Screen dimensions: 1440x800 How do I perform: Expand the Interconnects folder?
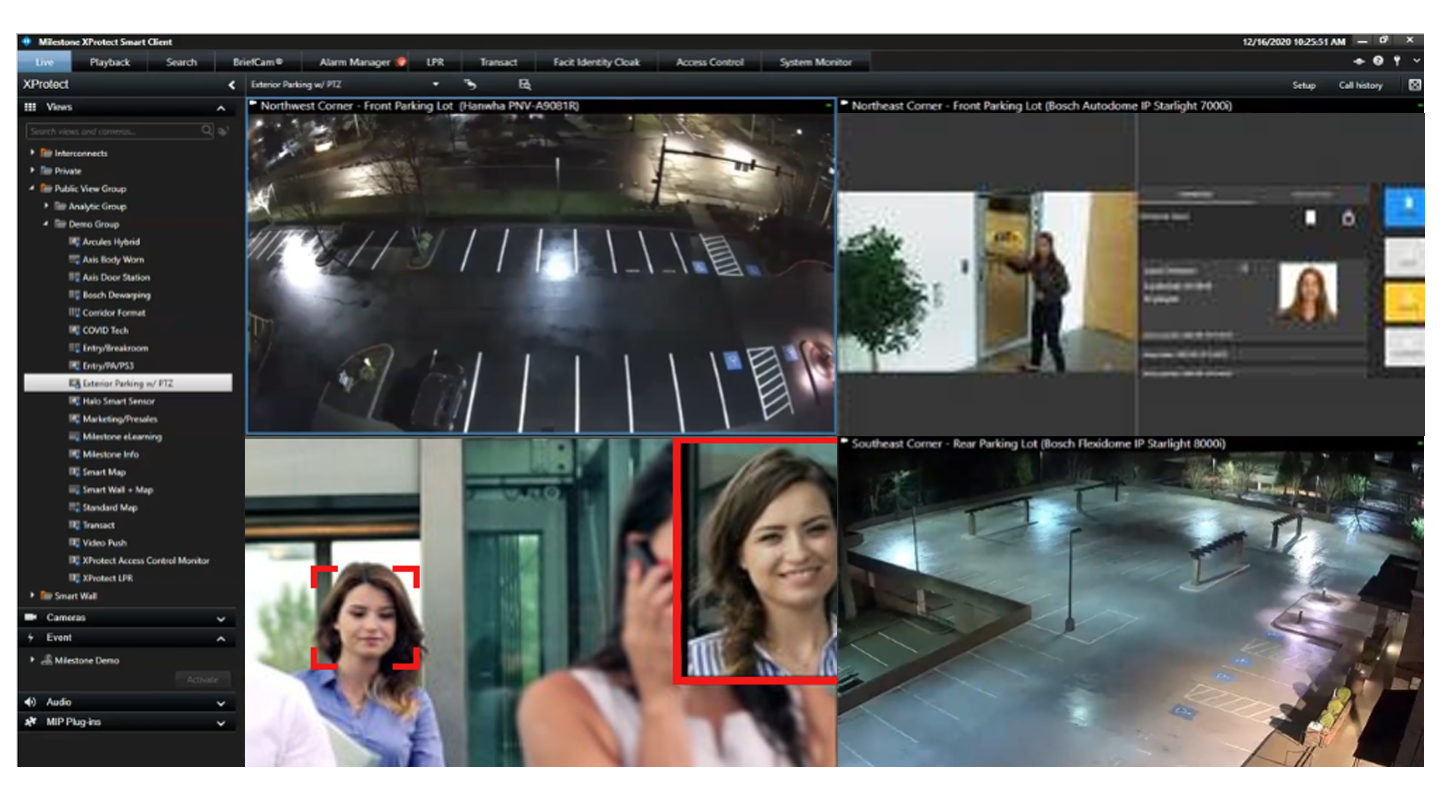(33, 153)
